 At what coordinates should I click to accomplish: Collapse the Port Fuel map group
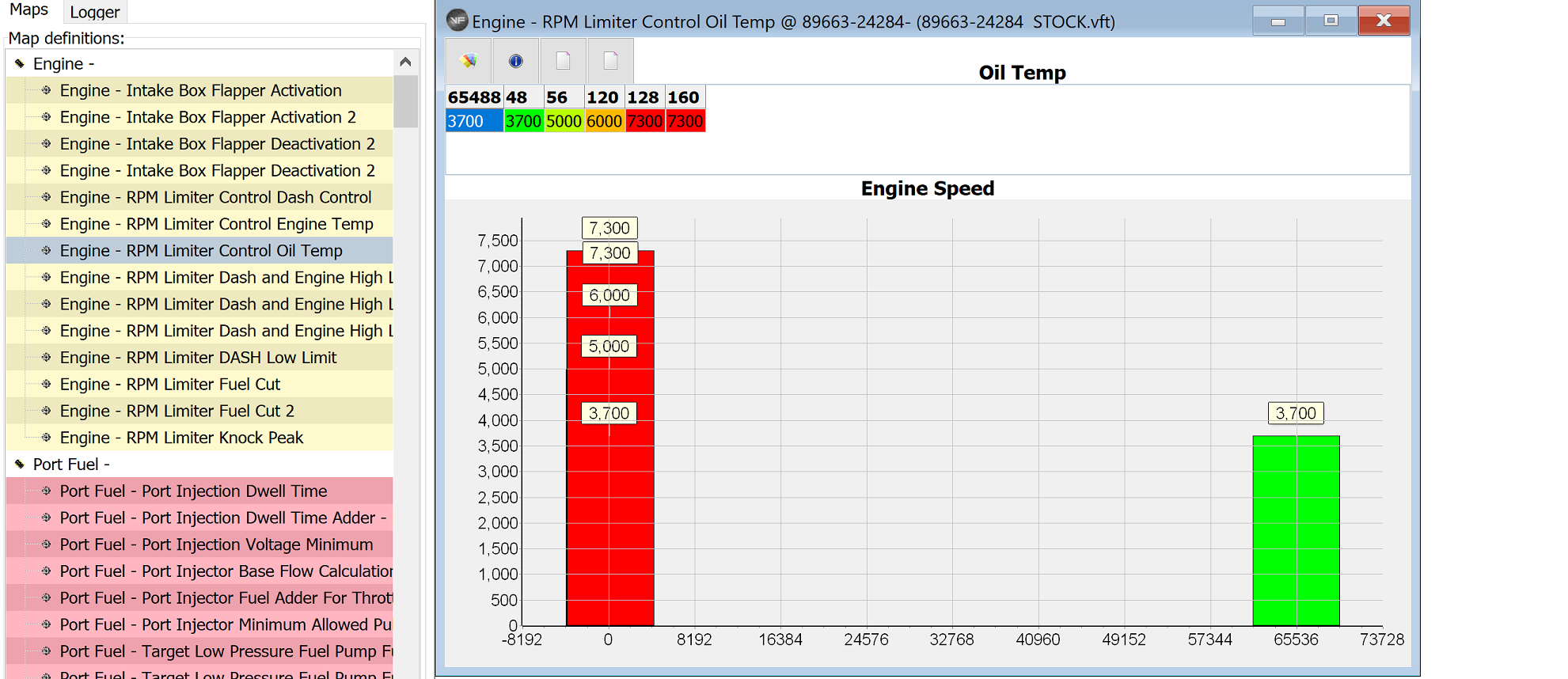pos(19,464)
